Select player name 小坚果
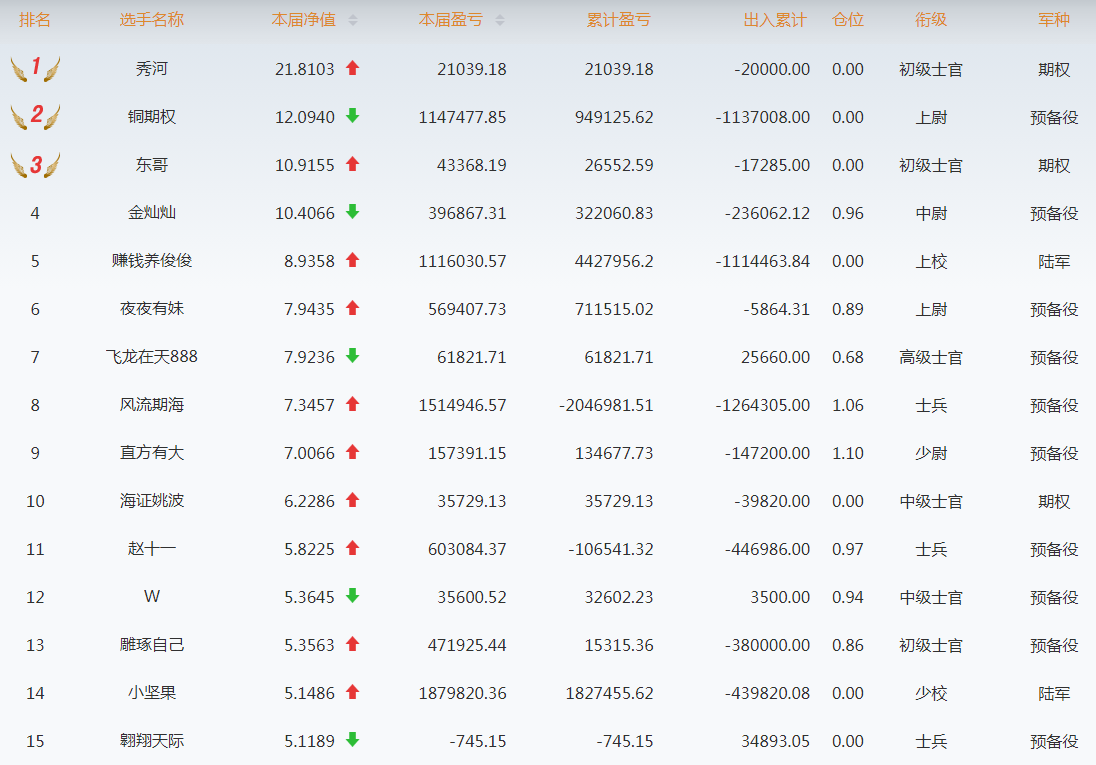1096x765 pixels. click(152, 693)
